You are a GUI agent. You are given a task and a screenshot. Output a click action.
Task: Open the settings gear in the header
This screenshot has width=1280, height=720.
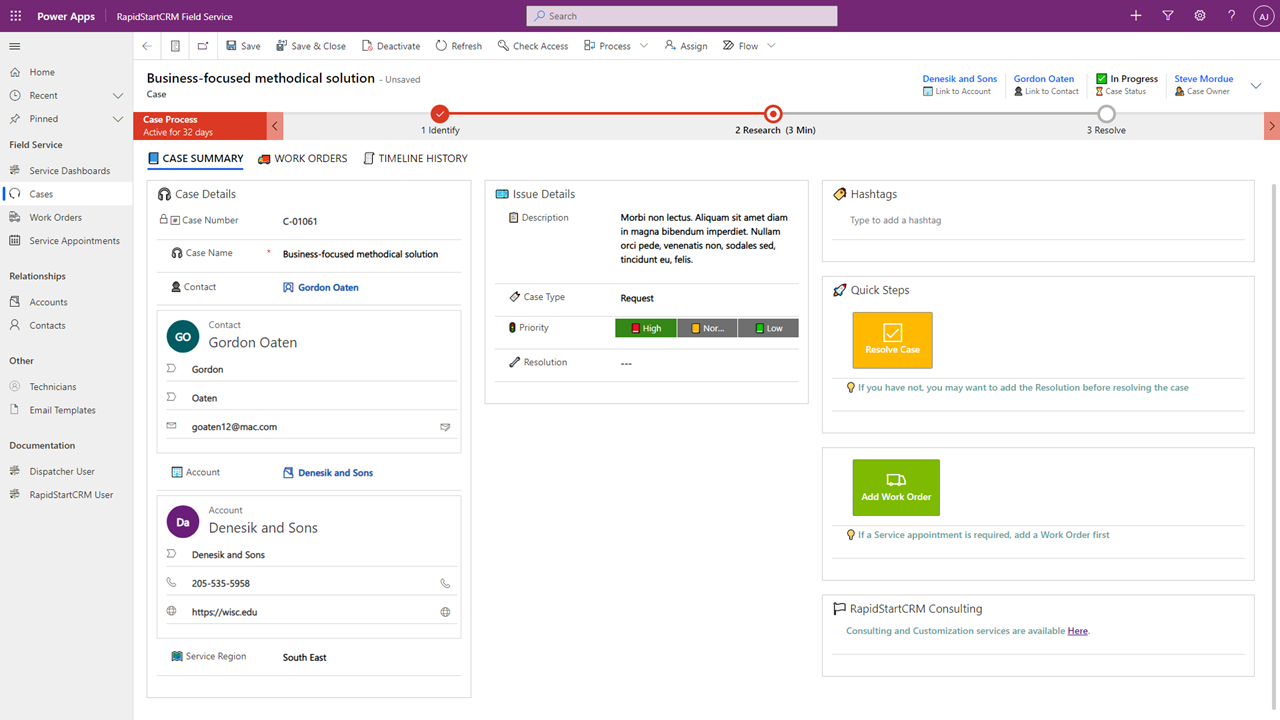point(1200,16)
